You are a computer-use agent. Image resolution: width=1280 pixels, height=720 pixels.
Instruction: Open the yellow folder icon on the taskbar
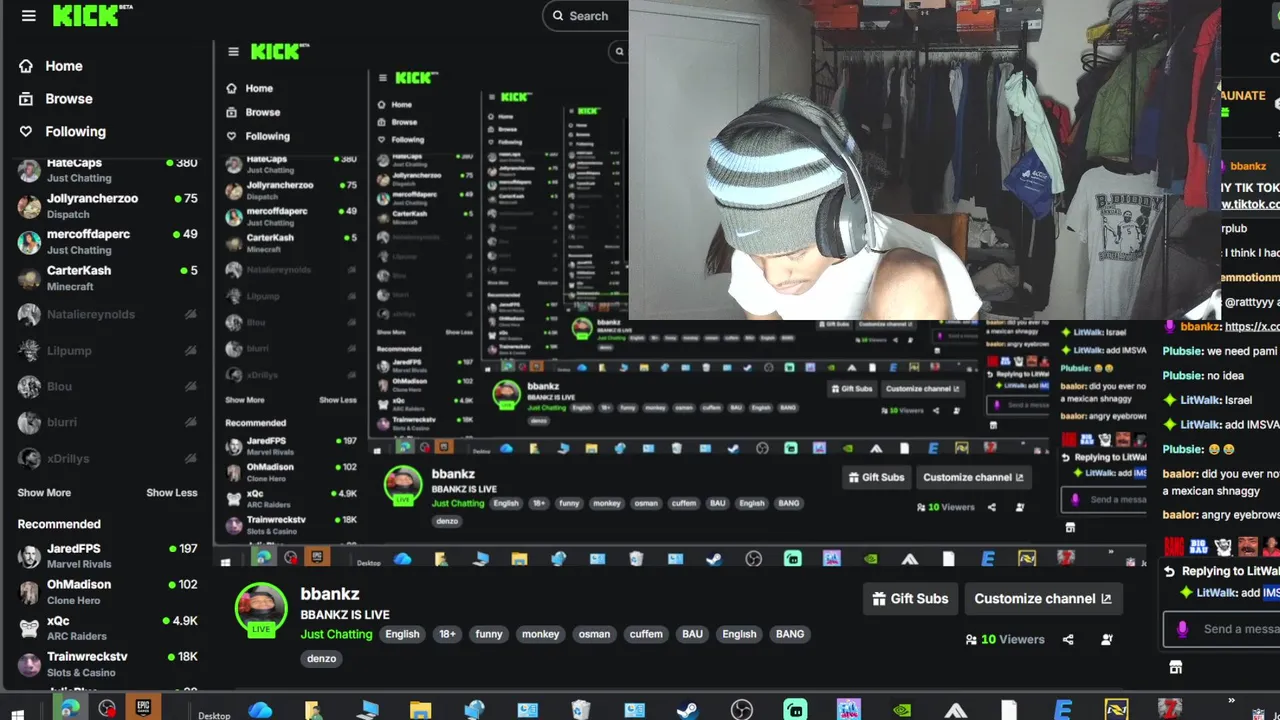(x=420, y=710)
